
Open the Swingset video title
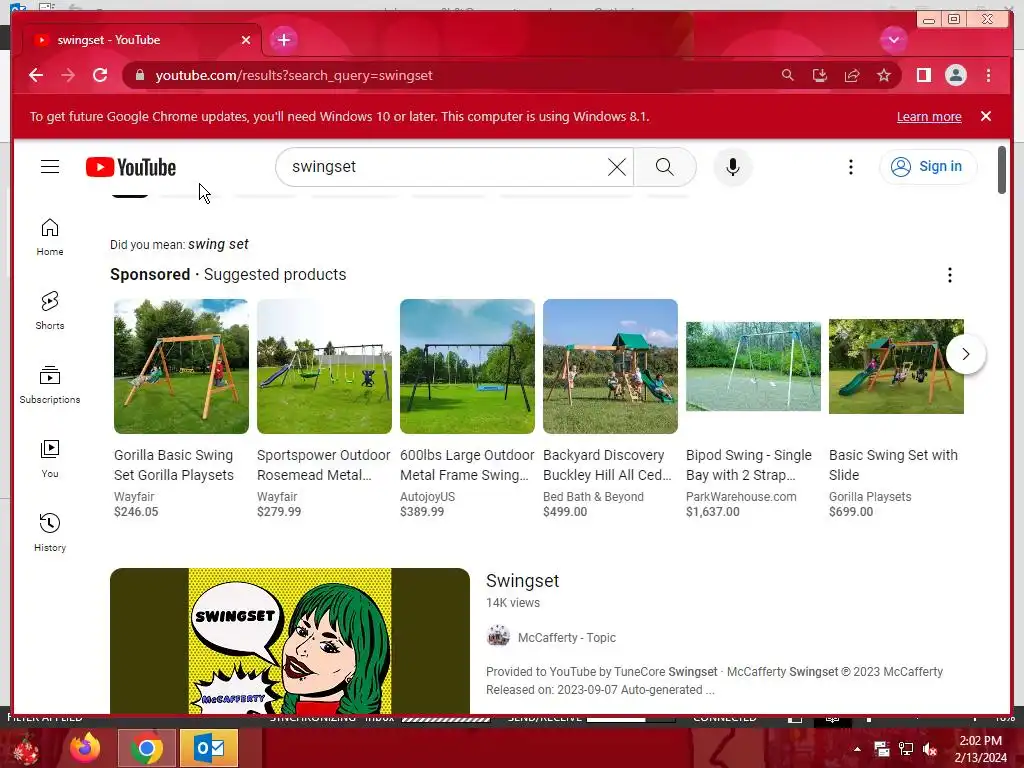point(522,581)
